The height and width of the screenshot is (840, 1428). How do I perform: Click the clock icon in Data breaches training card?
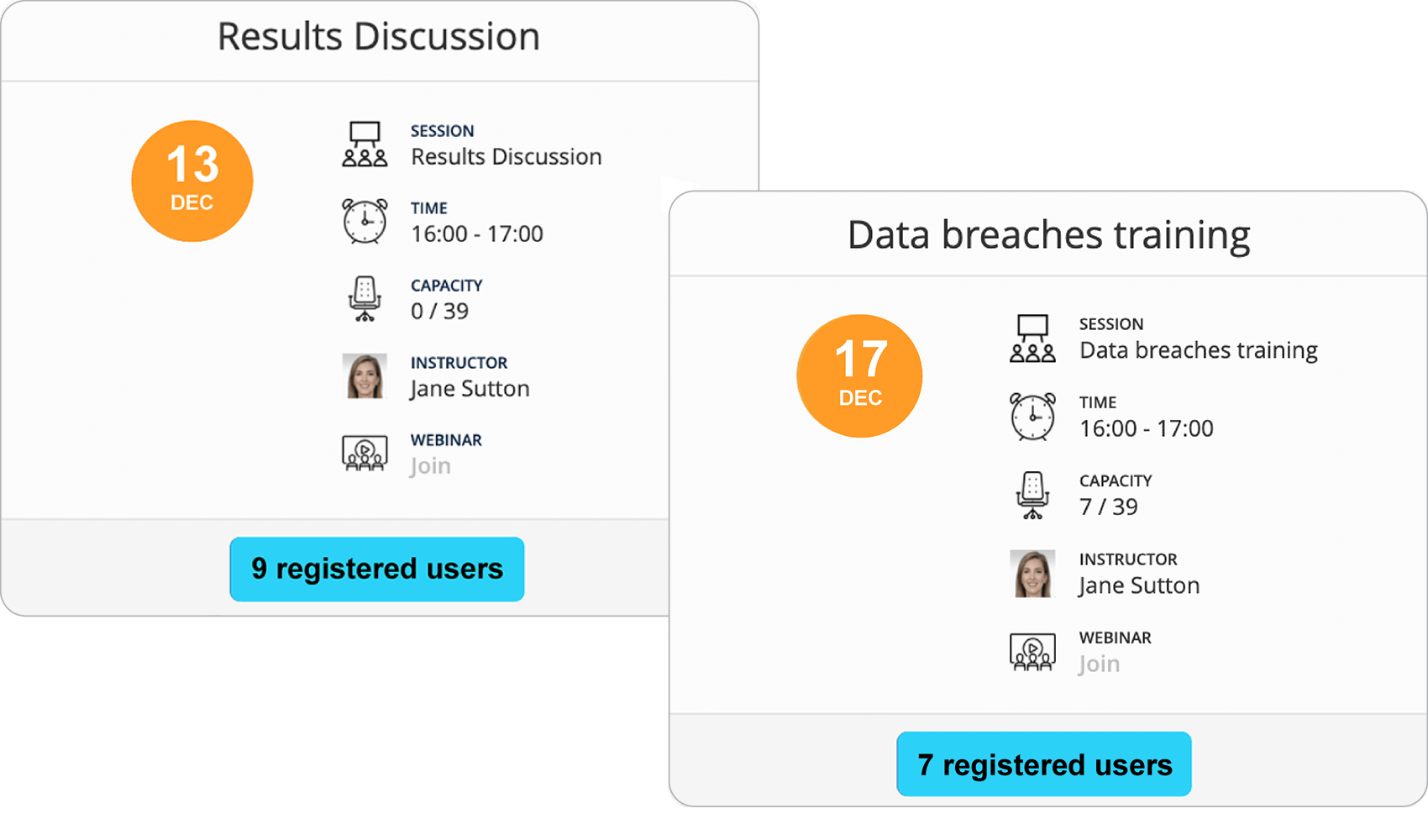point(1032,417)
